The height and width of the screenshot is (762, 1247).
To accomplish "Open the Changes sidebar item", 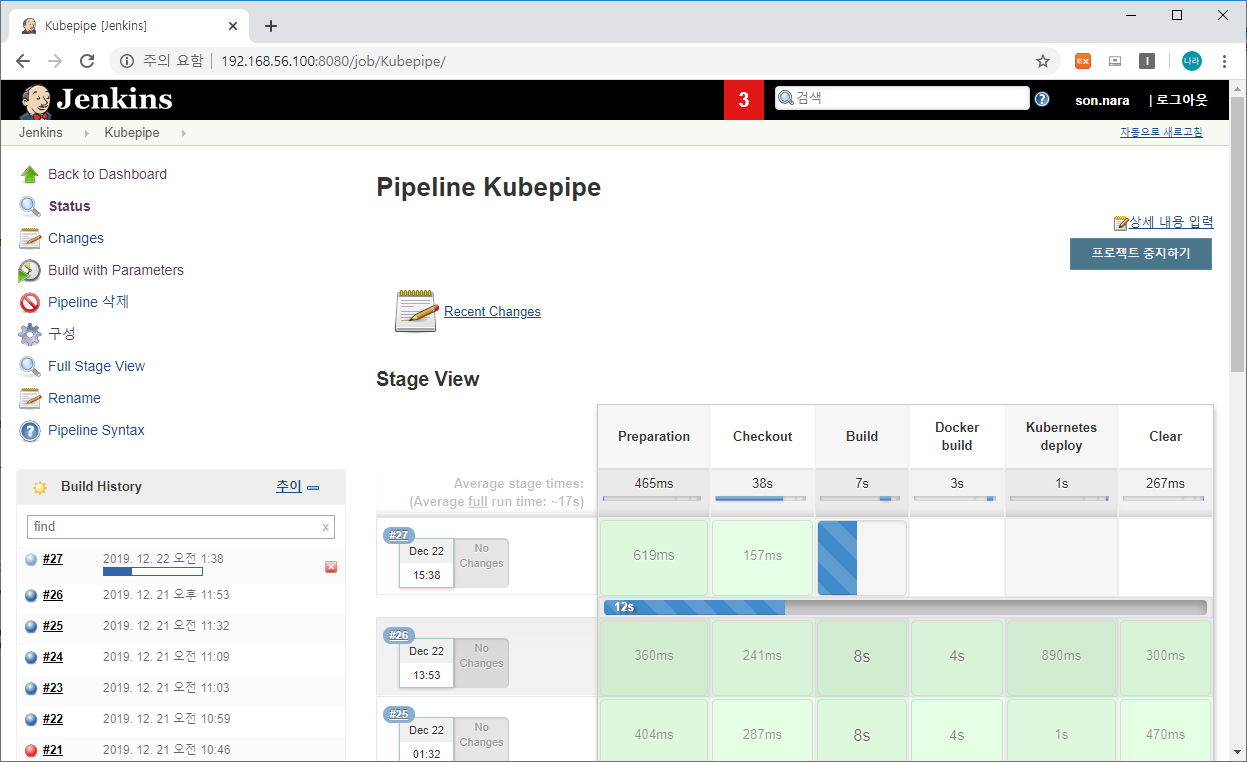I will pyautogui.click(x=76, y=238).
